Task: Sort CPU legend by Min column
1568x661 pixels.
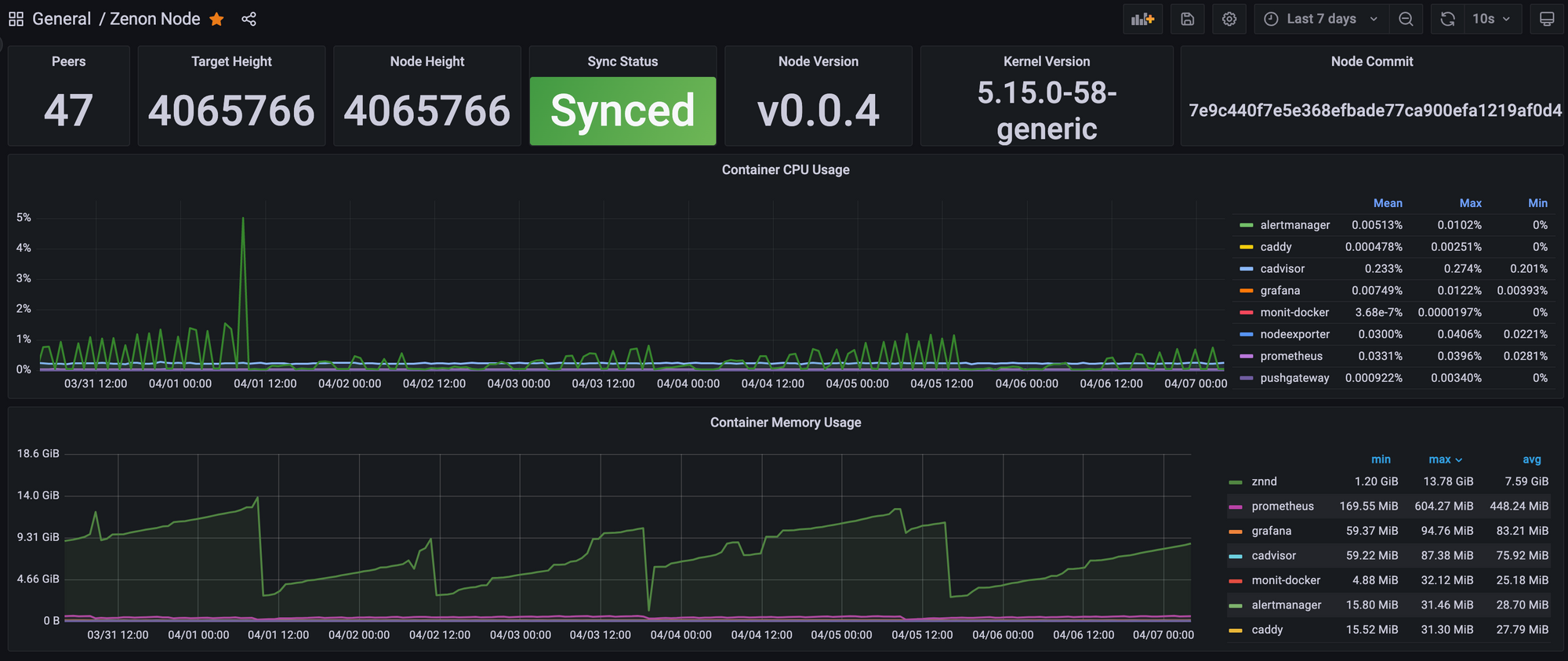Action: pos(1537,203)
